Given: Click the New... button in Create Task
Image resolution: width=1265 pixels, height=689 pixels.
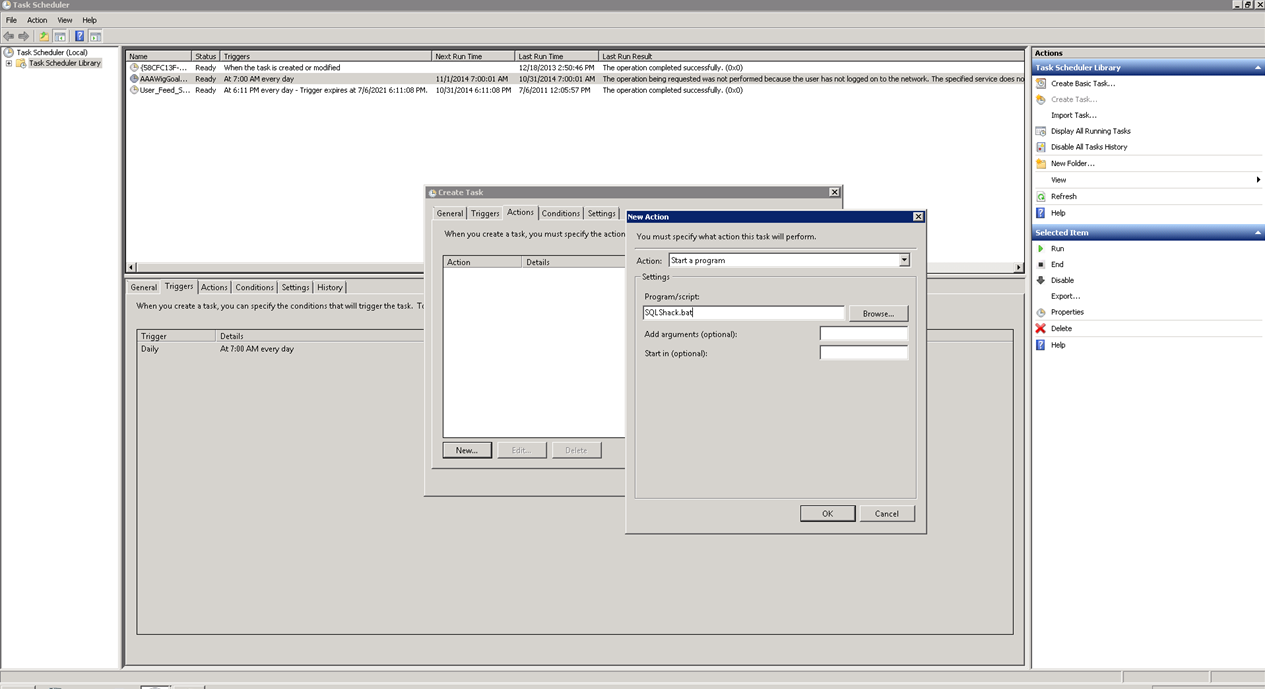Looking at the screenshot, I should tap(467, 450).
